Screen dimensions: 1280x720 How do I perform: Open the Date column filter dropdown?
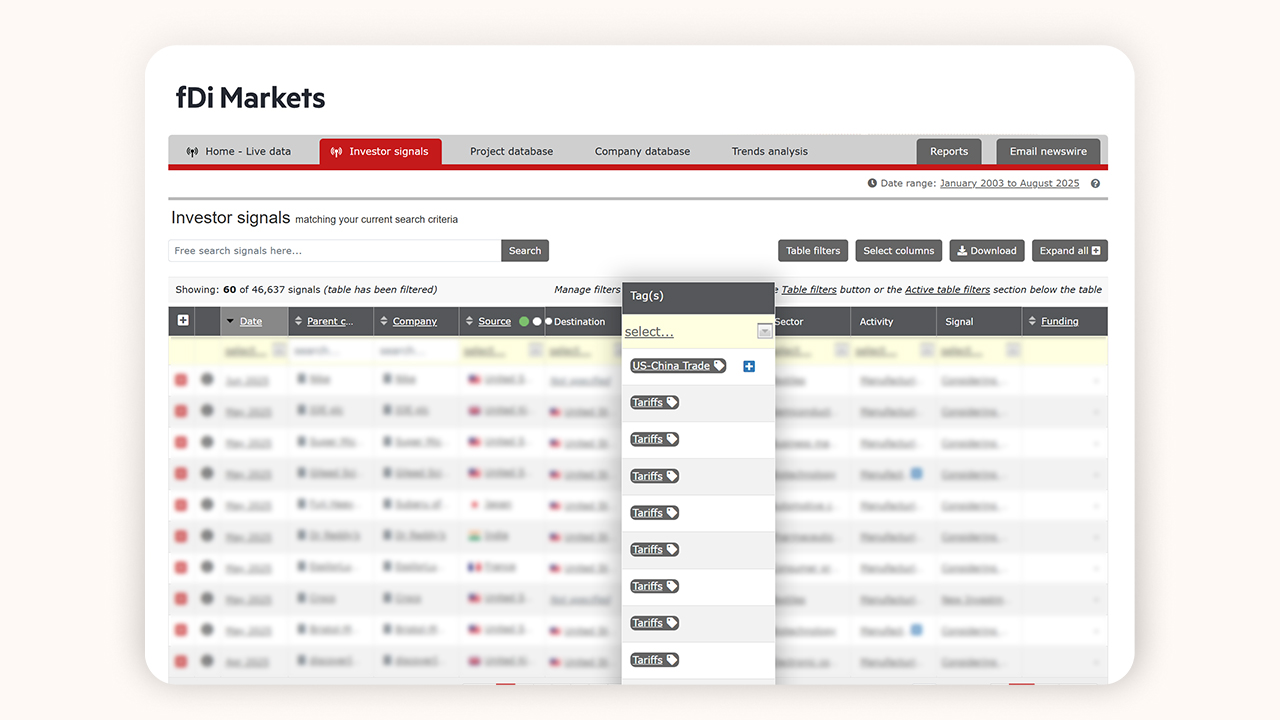(x=279, y=350)
